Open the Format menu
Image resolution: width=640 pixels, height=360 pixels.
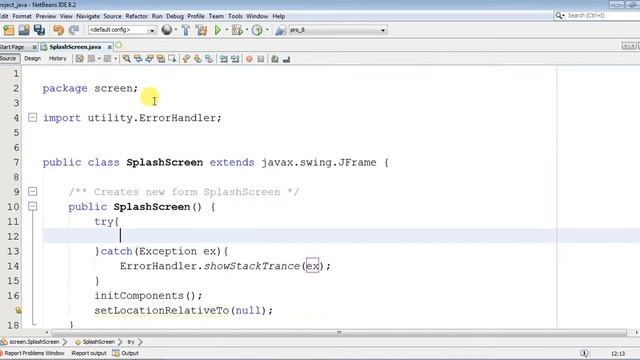click(22, 16)
